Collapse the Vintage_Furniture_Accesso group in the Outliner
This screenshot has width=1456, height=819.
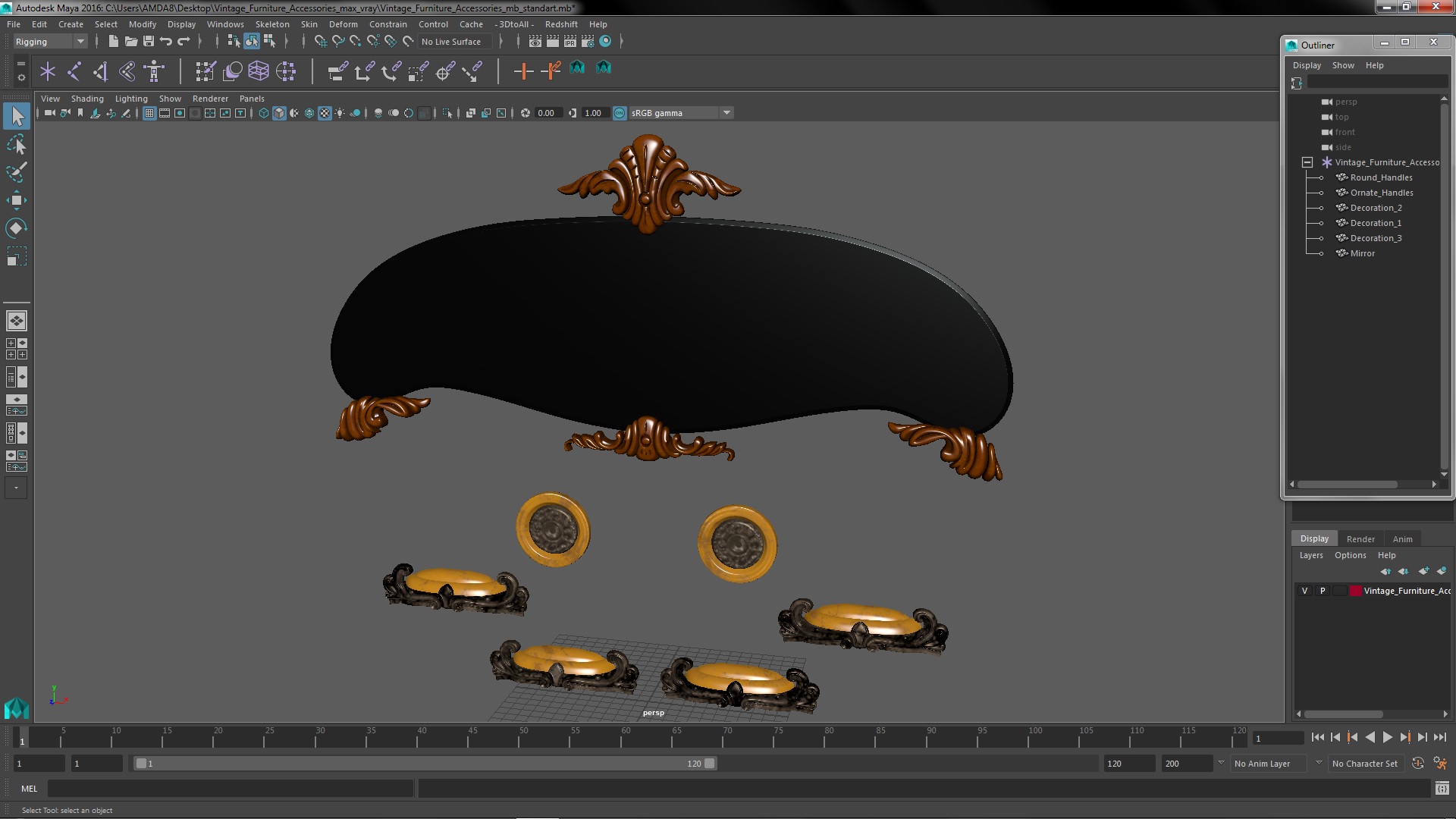coord(1307,162)
